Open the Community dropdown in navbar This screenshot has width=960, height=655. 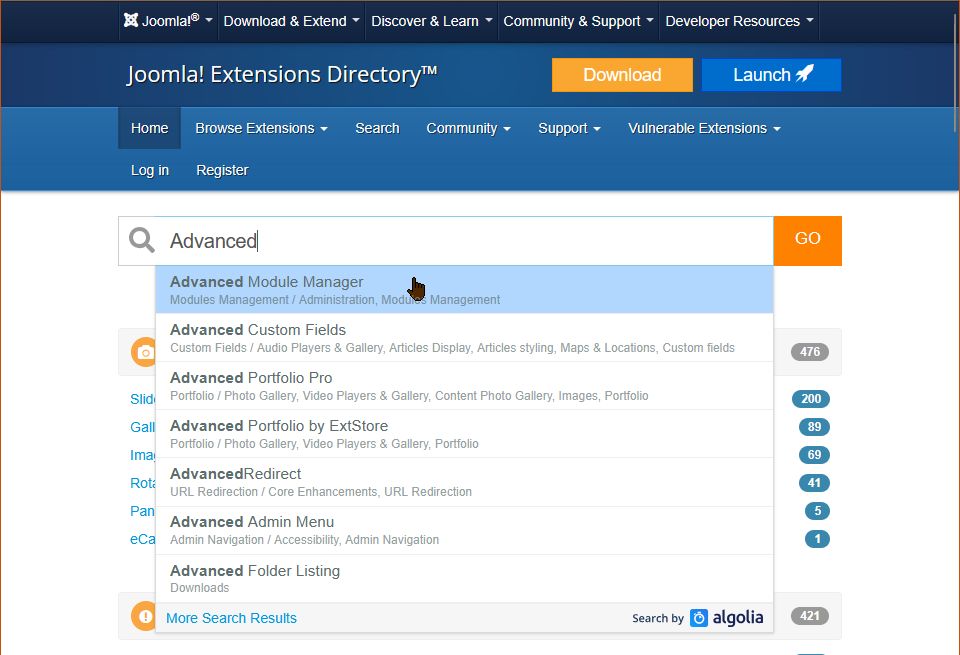468,128
